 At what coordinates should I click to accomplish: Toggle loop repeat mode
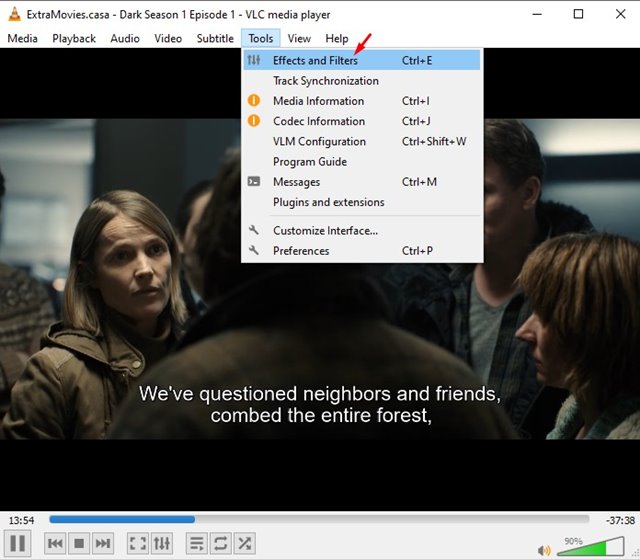pos(220,543)
